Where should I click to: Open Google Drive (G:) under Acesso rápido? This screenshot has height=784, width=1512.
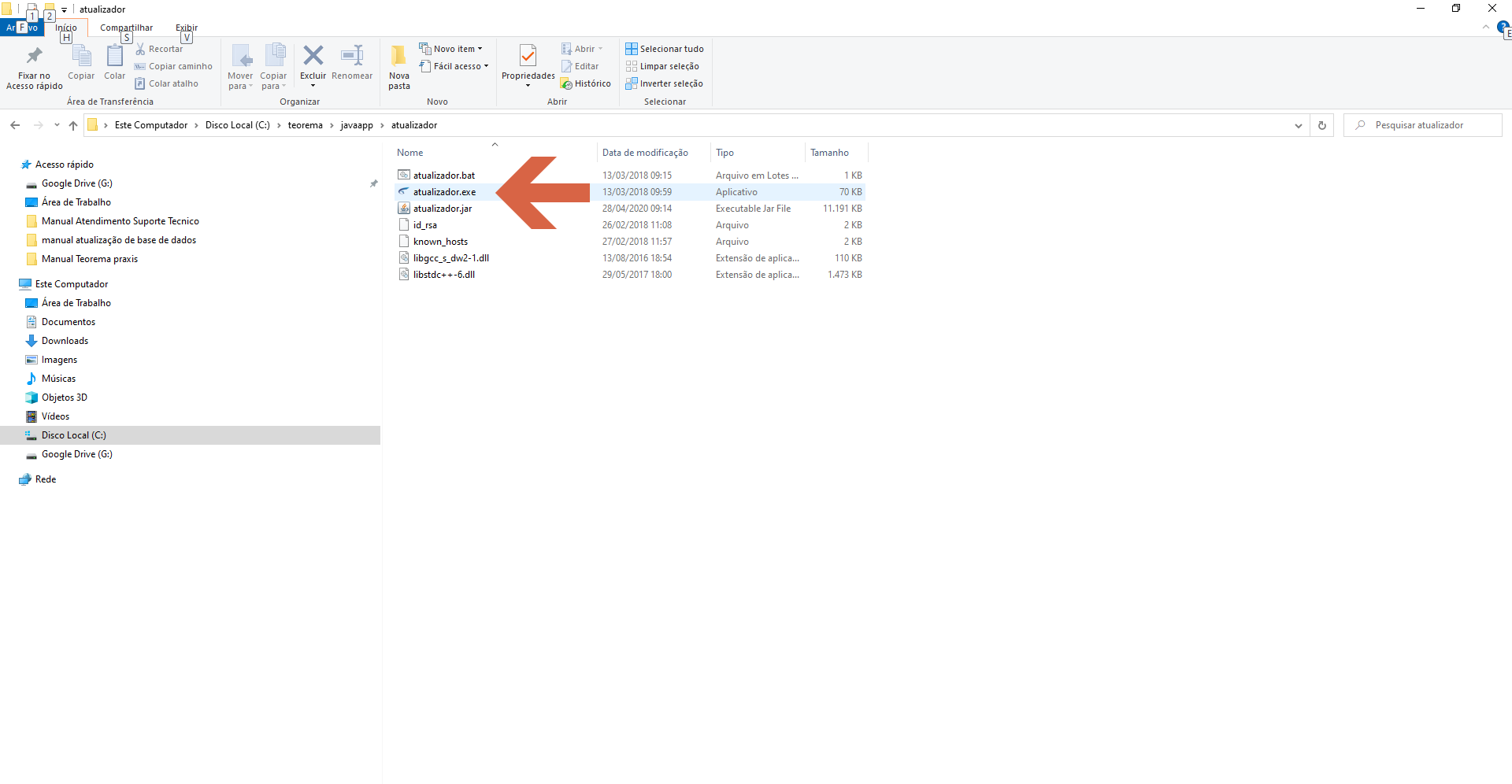(77, 183)
